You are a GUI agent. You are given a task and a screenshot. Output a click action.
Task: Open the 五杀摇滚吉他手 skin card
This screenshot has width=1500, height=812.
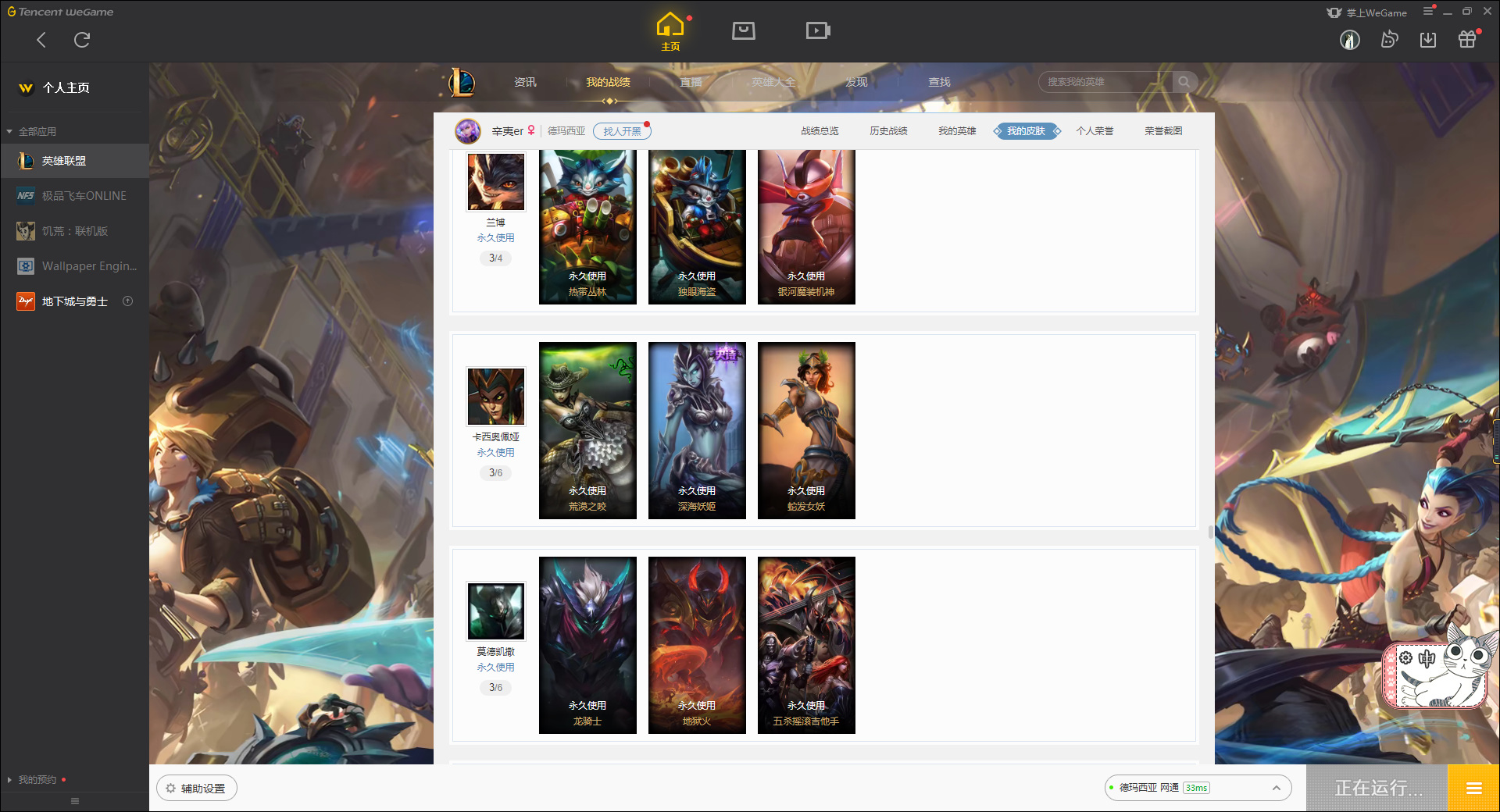click(x=806, y=645)
